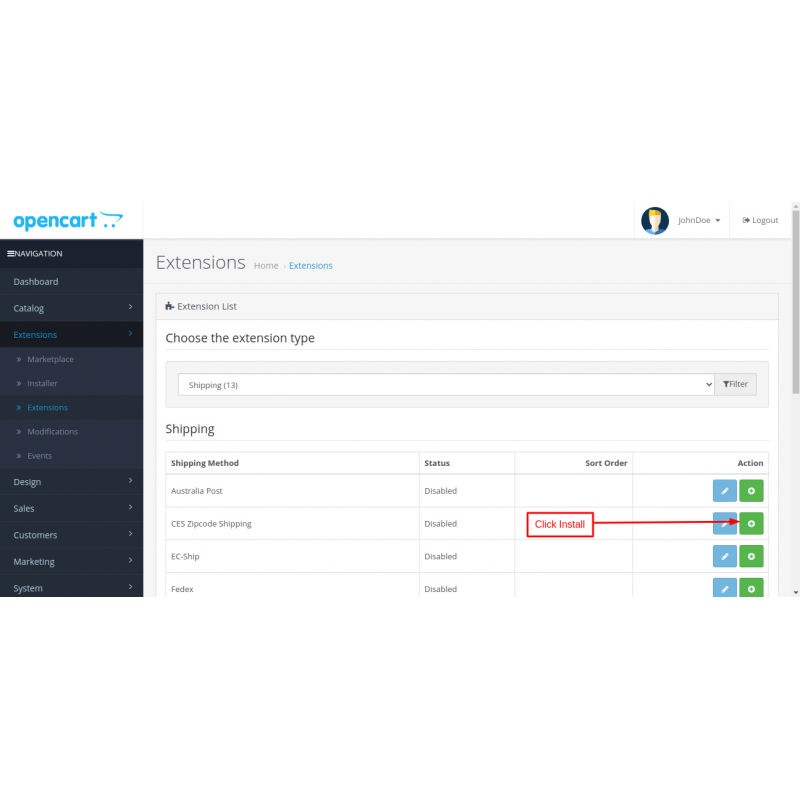Select Modifications in the sidebar
The width and height of the screenshot is (800, 800).
[57, 431]
